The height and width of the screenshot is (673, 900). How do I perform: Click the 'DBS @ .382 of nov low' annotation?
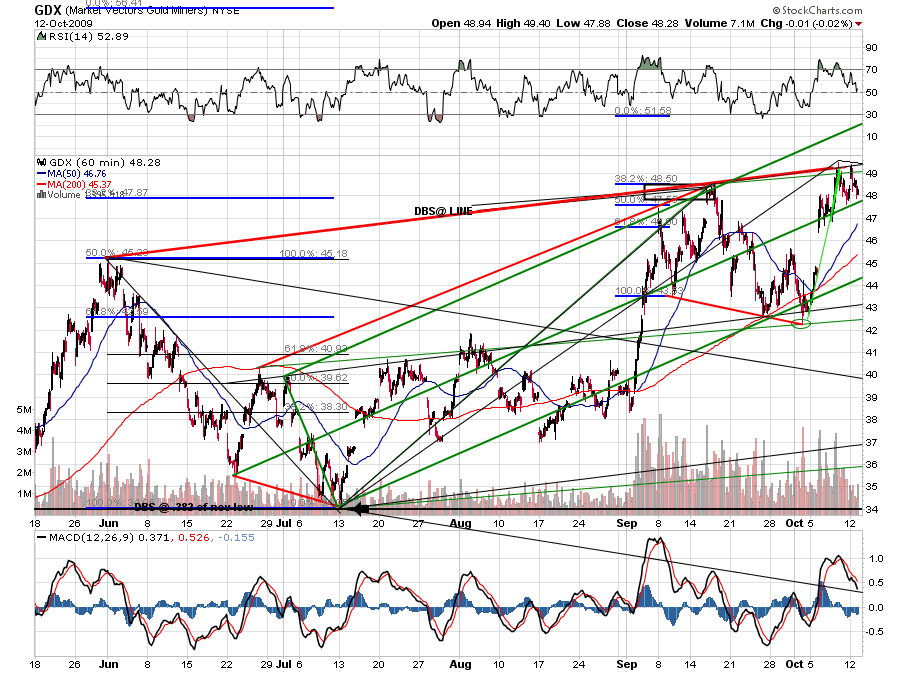[x=193, y=507]
